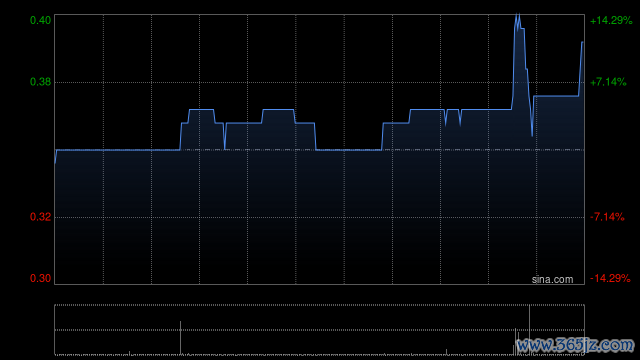This screenshot has height=360, width=640.
Task: Click the final price point at line's right end
Action: pos(582,42)
